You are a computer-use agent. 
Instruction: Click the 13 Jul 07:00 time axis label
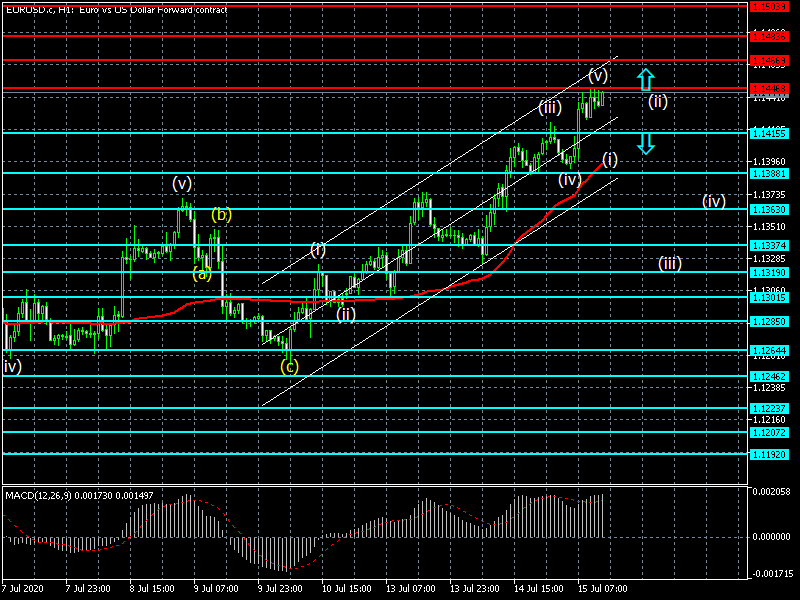click(x=410, y=589)
